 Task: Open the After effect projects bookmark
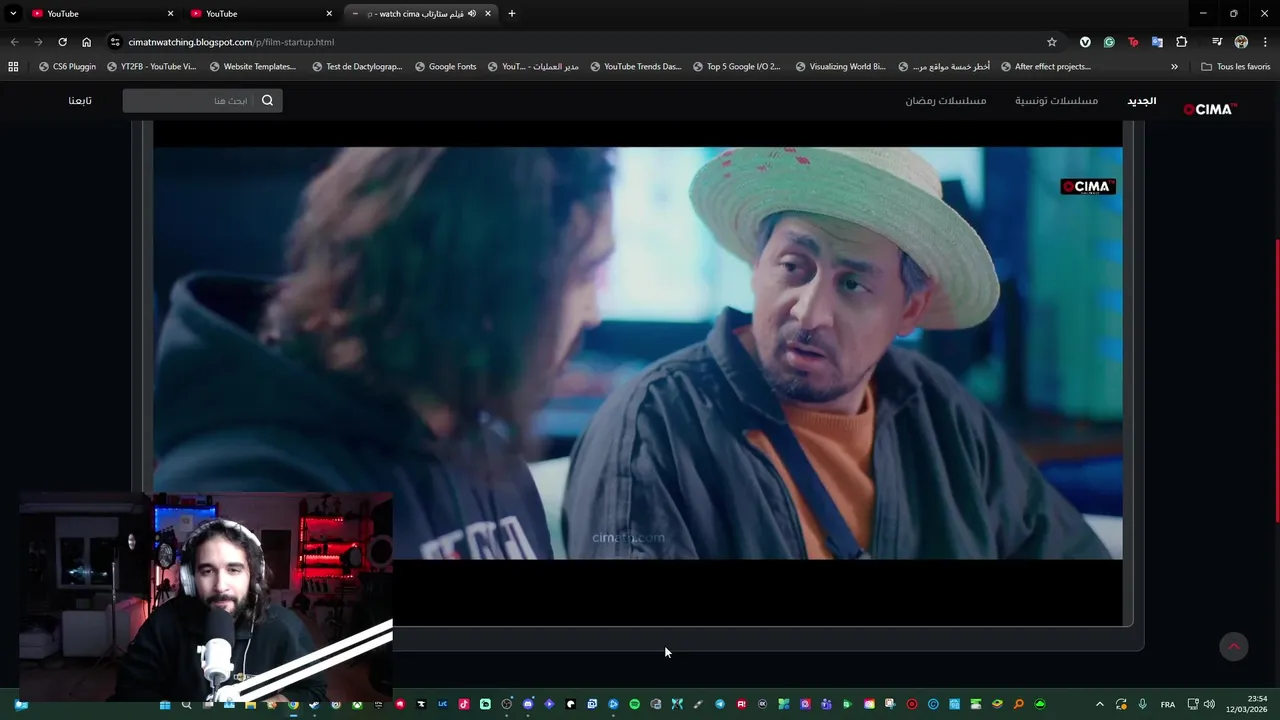point(1046,67)
